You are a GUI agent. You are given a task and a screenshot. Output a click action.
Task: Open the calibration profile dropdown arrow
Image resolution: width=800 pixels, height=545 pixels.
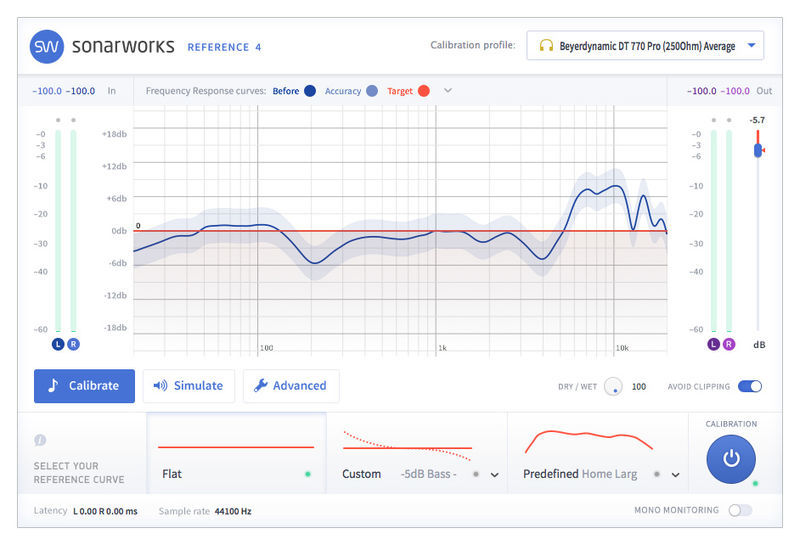click(751, 45)
